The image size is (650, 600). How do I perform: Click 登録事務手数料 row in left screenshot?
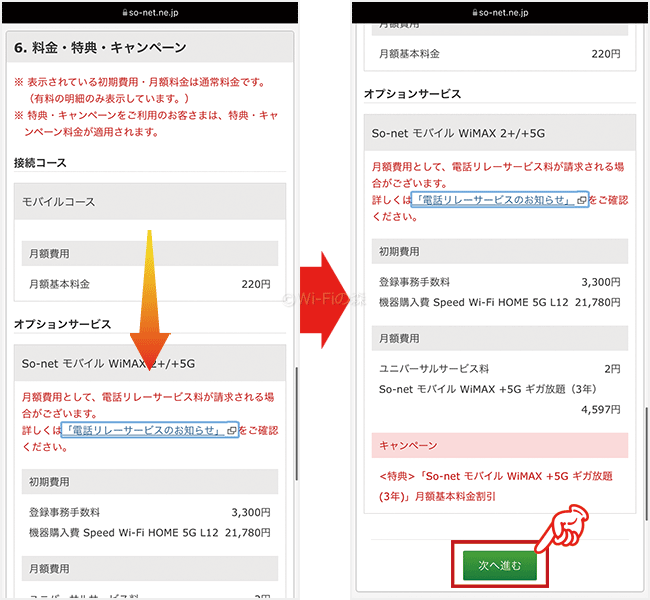tap(150, 512)
